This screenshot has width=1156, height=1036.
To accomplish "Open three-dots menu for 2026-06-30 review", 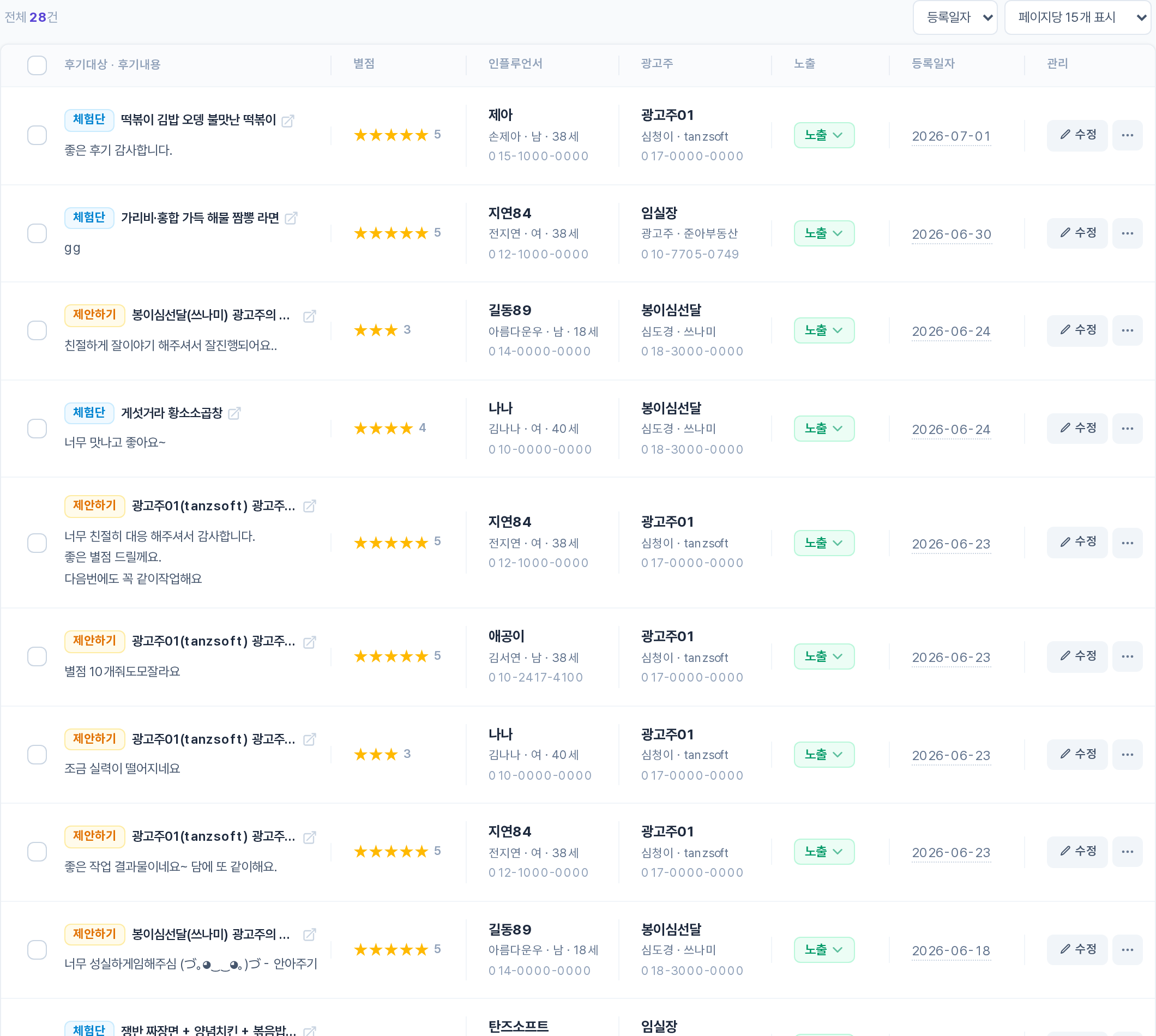I will [1127, 233].
